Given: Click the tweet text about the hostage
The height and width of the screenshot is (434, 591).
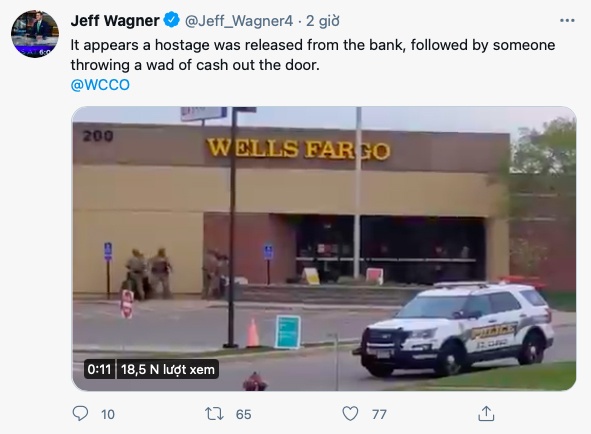Looking at the screenshot, I should coord(313,55).
